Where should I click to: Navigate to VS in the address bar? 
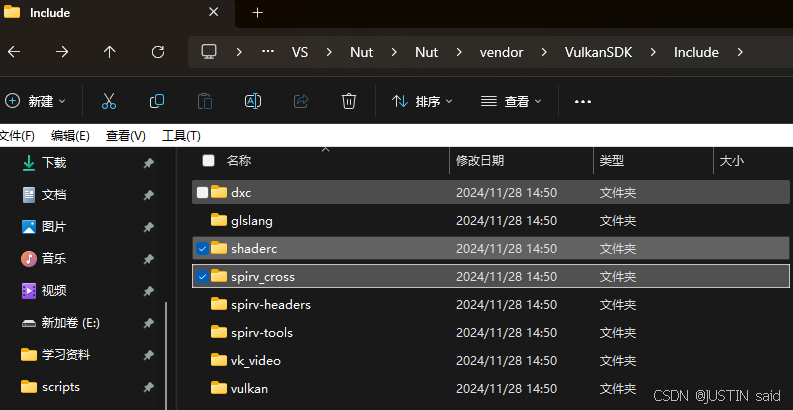coord(300,52)
